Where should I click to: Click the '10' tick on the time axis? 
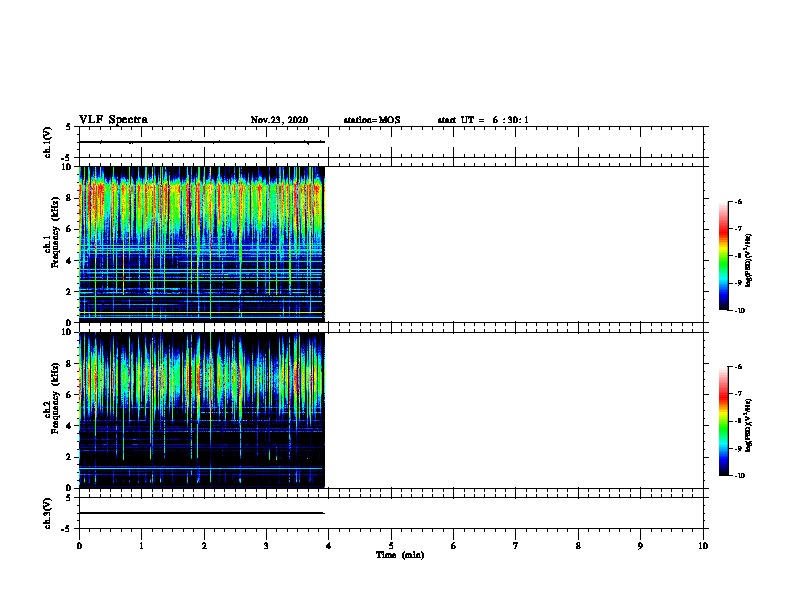703,546
